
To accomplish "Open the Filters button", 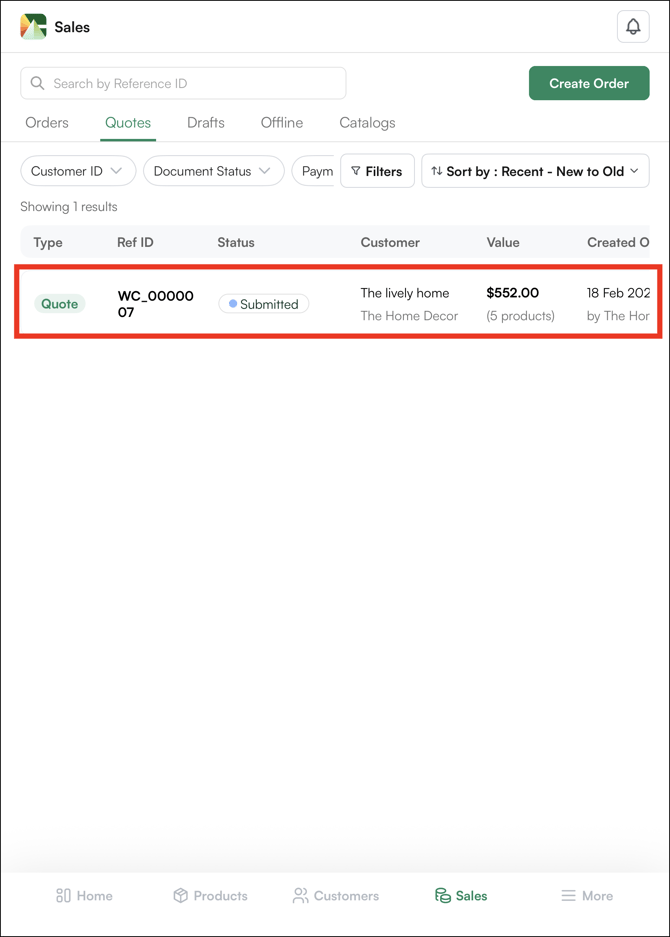I will pos(377,171).
